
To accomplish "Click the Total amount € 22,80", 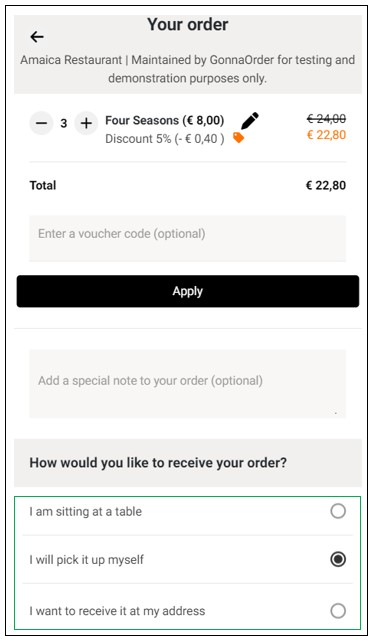I will pos(326,185).
